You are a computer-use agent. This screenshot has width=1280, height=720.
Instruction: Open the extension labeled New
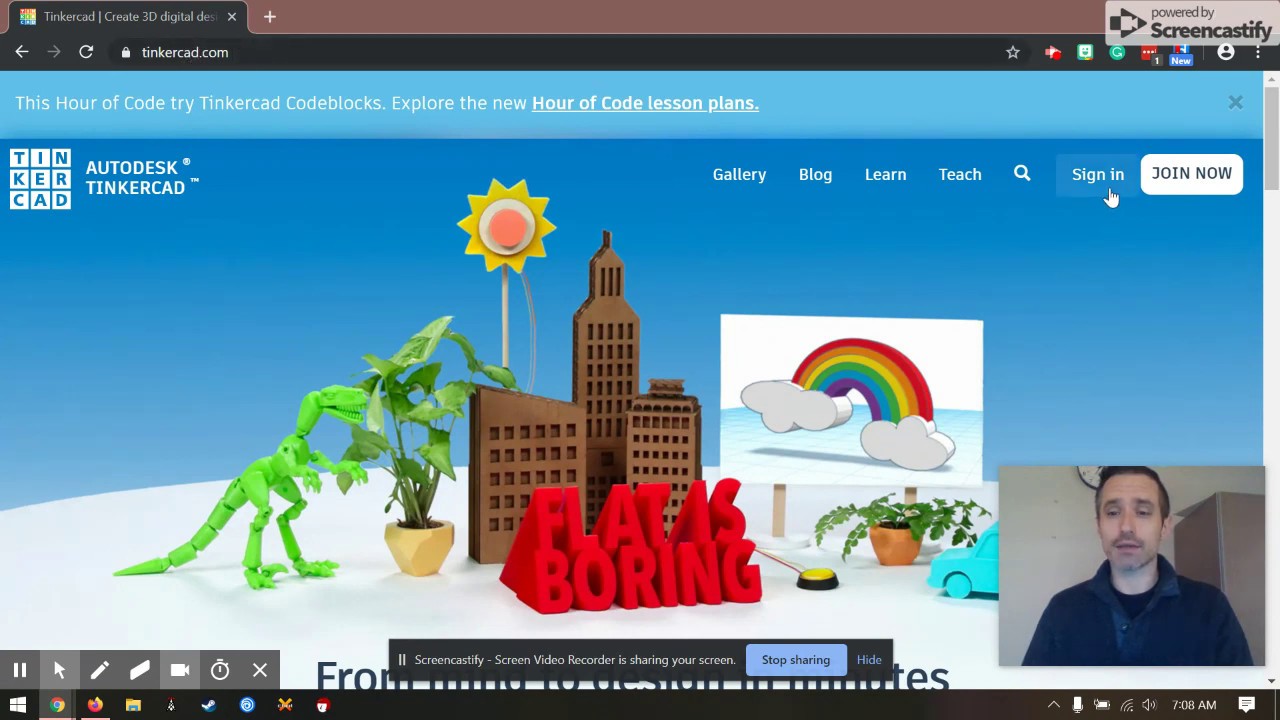point(1181,54)
